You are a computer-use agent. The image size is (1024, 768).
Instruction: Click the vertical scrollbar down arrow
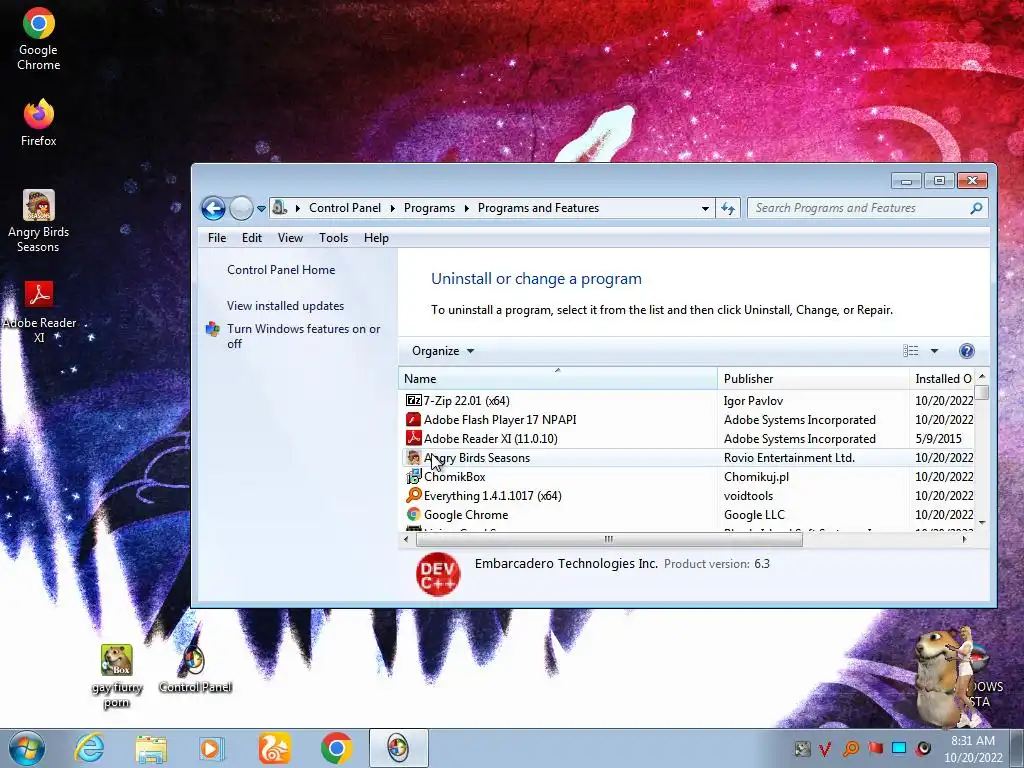pos(982,522)
